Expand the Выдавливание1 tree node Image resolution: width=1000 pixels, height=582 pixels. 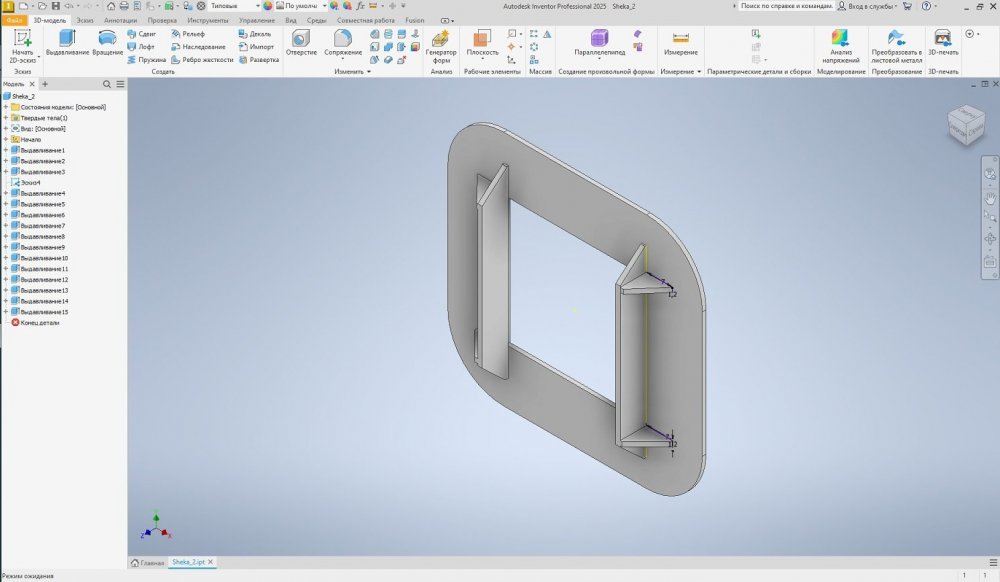click(x=5, y=150)
